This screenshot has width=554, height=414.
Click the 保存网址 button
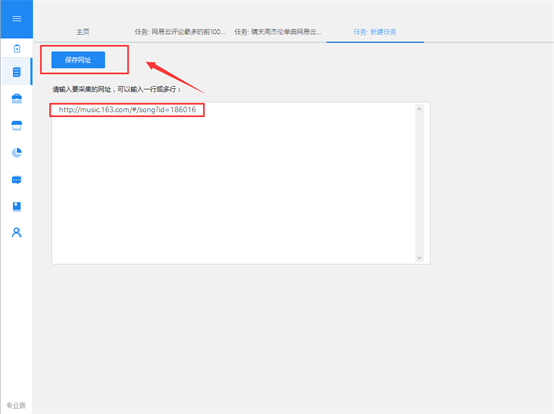pos(78,60)
